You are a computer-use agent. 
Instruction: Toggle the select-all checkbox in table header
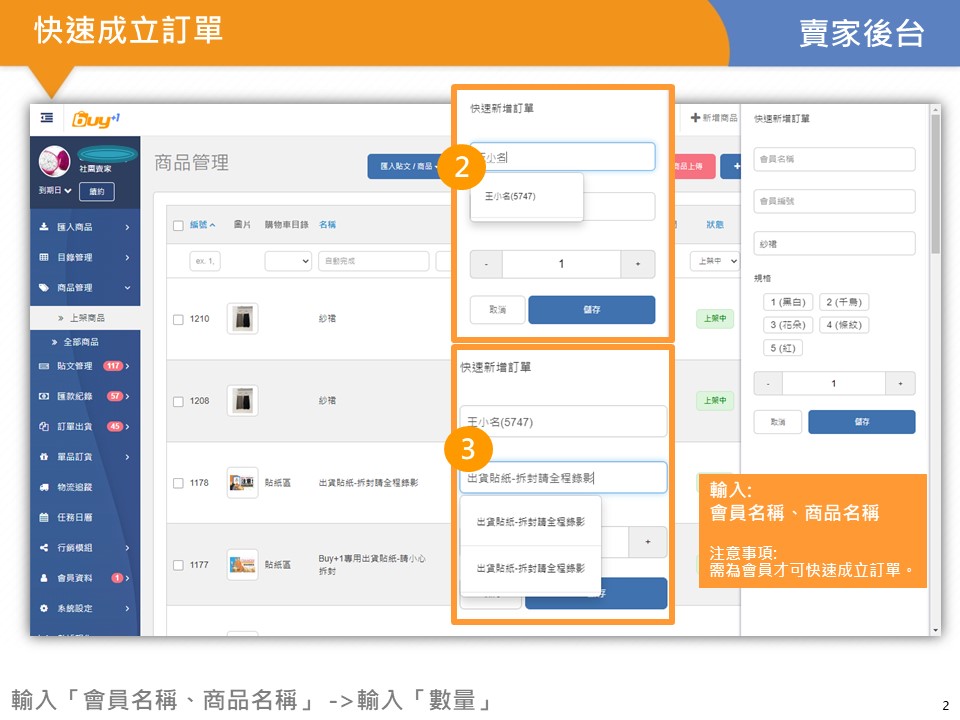click(x=178, y=225)
